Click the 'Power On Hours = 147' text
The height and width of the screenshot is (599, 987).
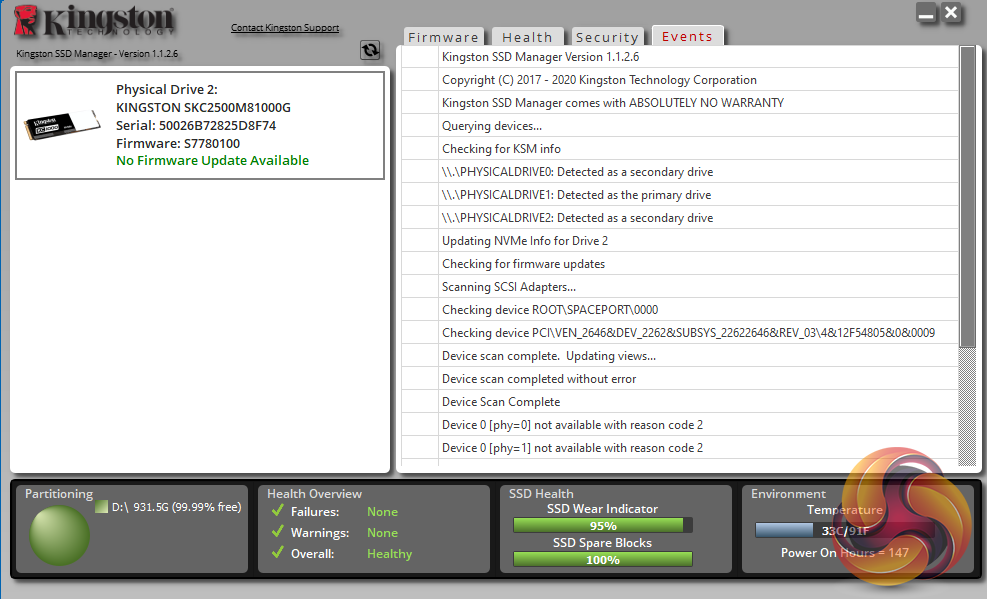pyautogui.click(x=845, y=552)
